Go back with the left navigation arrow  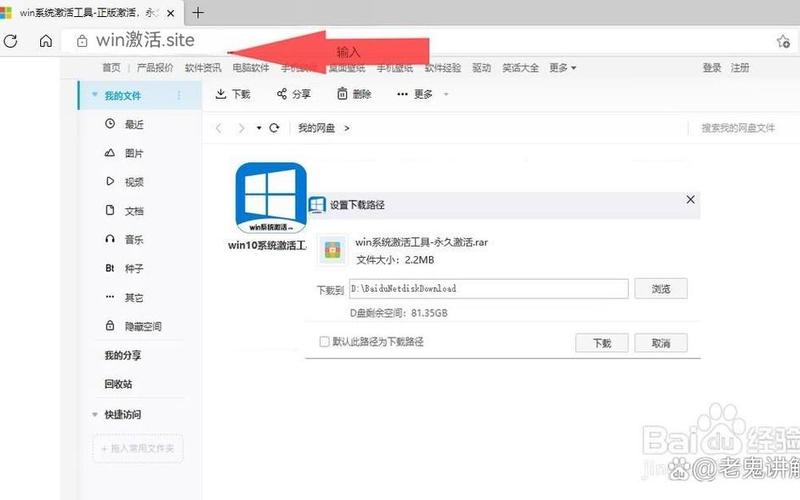[x=219, y=128]
